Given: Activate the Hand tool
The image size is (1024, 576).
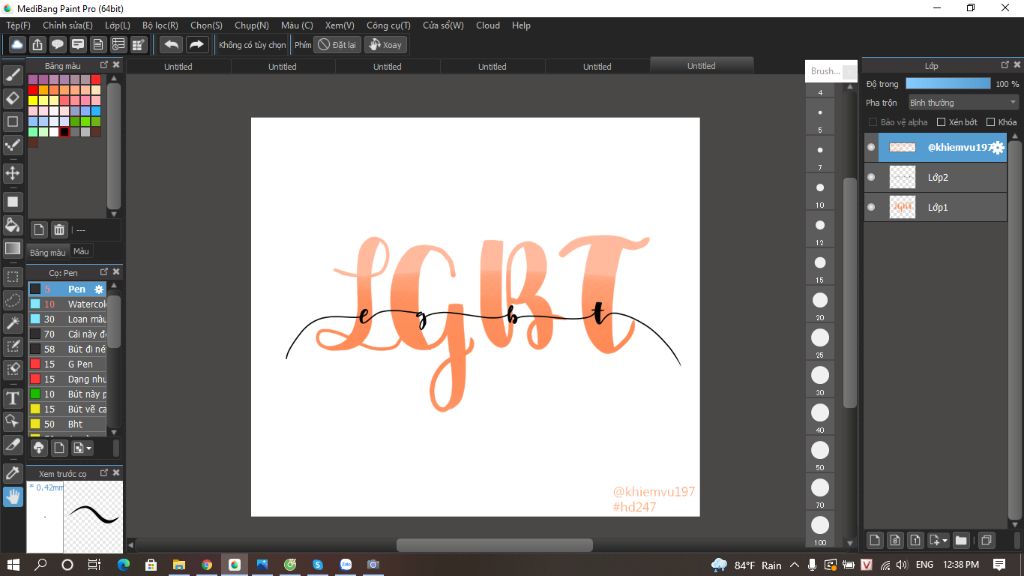Looking at the screenshot, I should [x=12, y=497].
